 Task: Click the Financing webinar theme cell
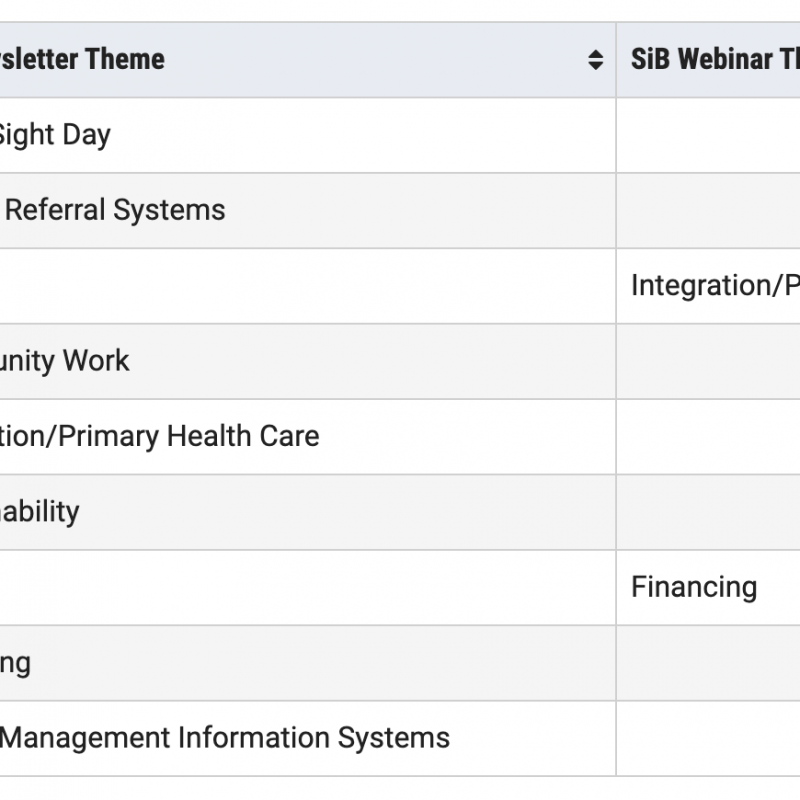[x=708, y=588]
